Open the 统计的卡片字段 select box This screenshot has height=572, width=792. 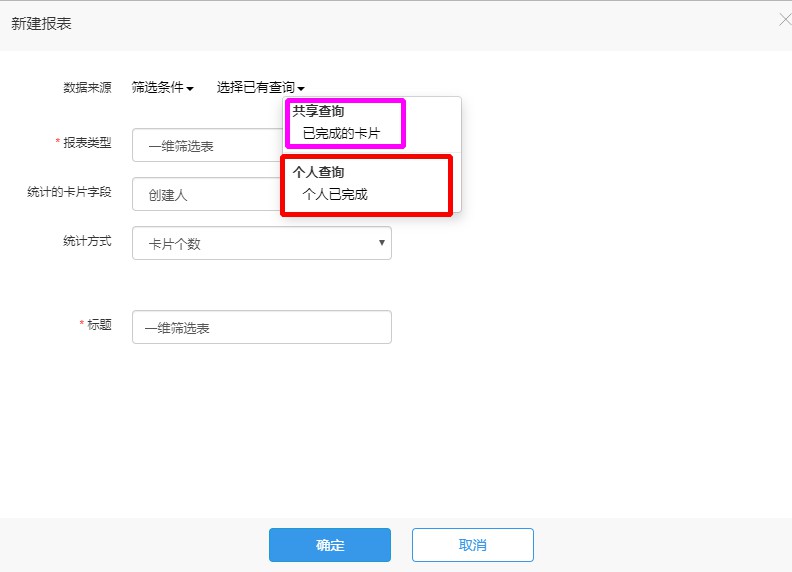(208, 194)
